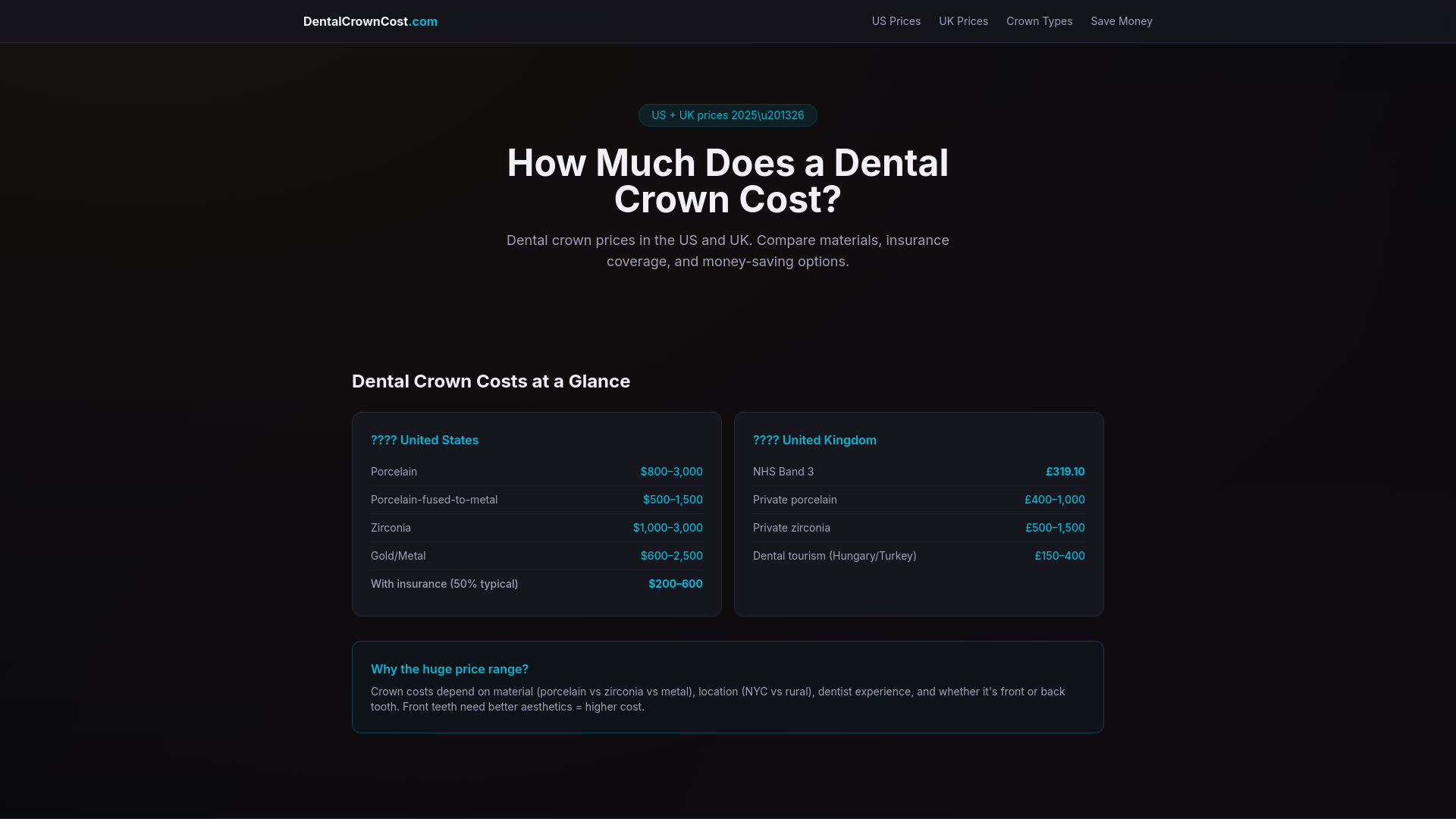The height and width of the screenshot is (819, 1456).
Task: Click the main headline about crown cost
Action: tap(728, 181)
